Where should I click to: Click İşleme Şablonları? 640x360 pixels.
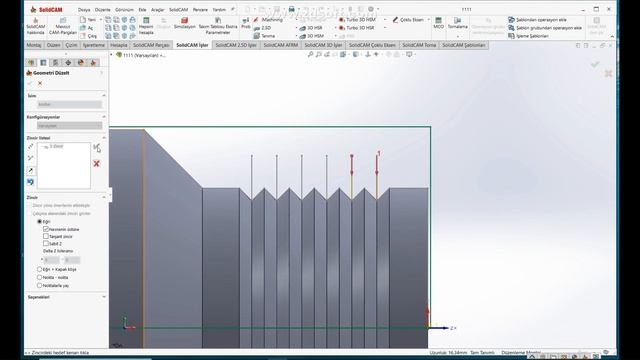(528, 36)
